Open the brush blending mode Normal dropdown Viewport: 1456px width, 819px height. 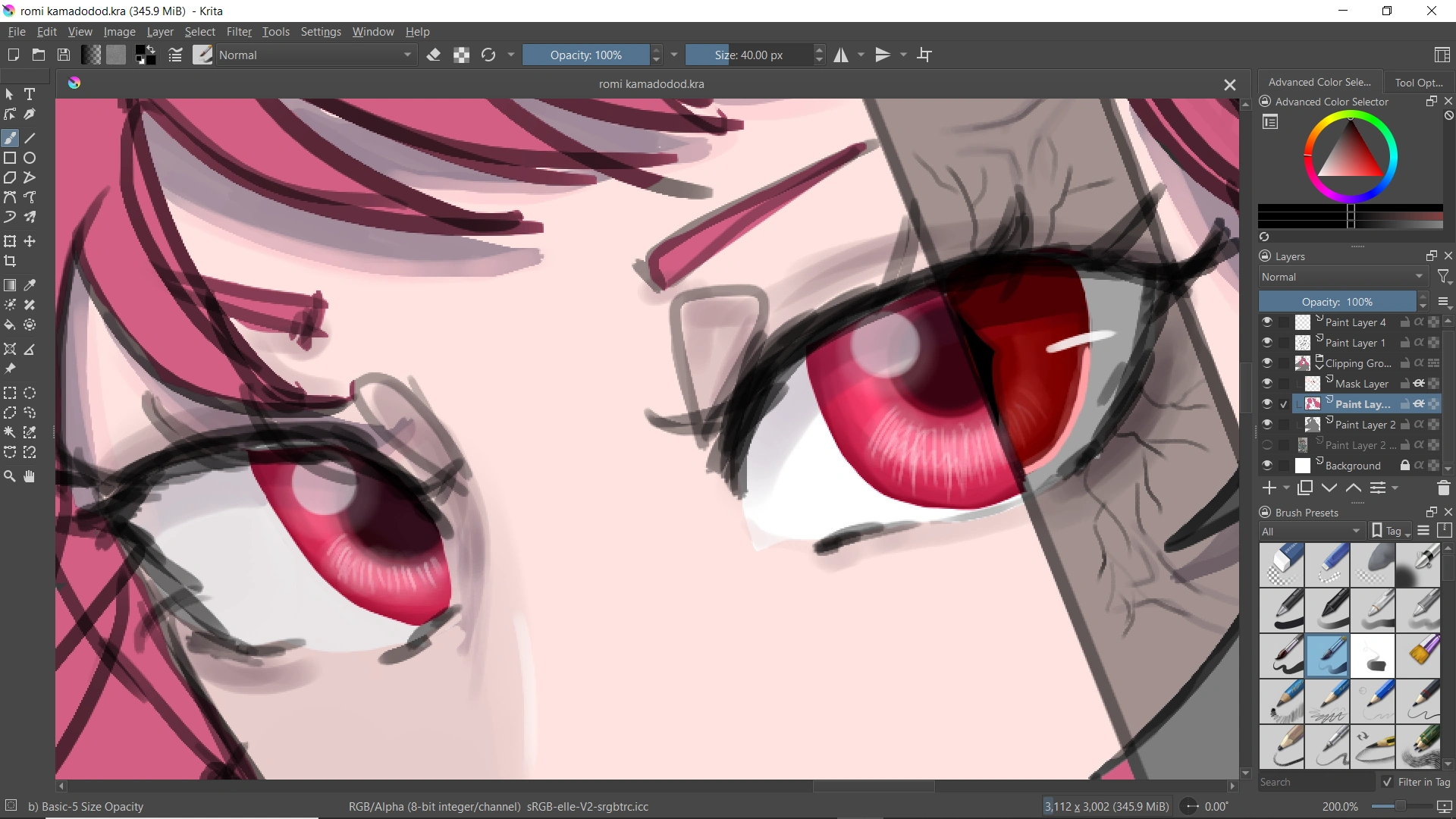click(316, 55)
